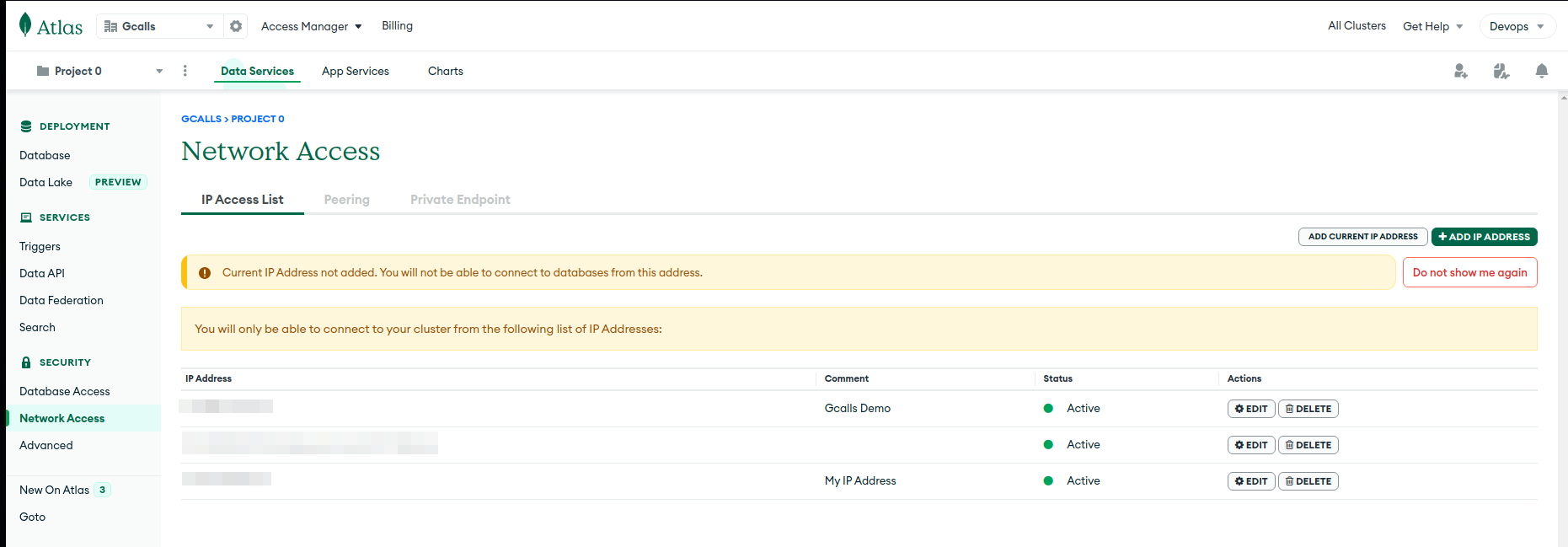1568x547 pixels.
Task: Delete the Gcalls Demo IP entry
Action: pyautogui.click(x=1308, y=409)
